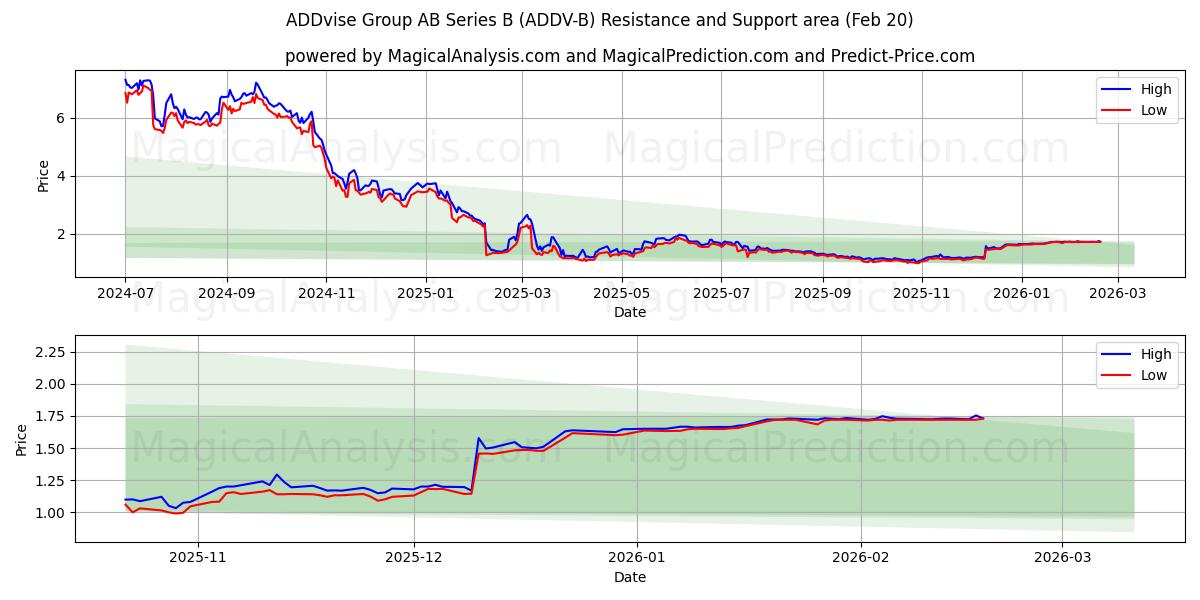Click the y-axis value '6' on top chart
This screenshot has width=1200, height=600.
(61, 118)
